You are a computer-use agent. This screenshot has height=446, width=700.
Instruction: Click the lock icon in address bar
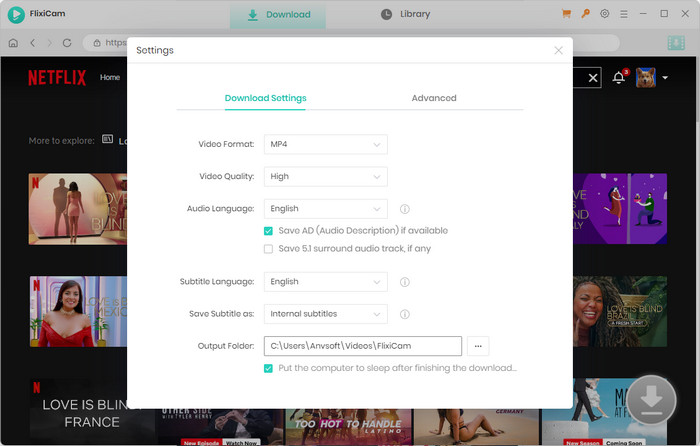coord(97,43)
